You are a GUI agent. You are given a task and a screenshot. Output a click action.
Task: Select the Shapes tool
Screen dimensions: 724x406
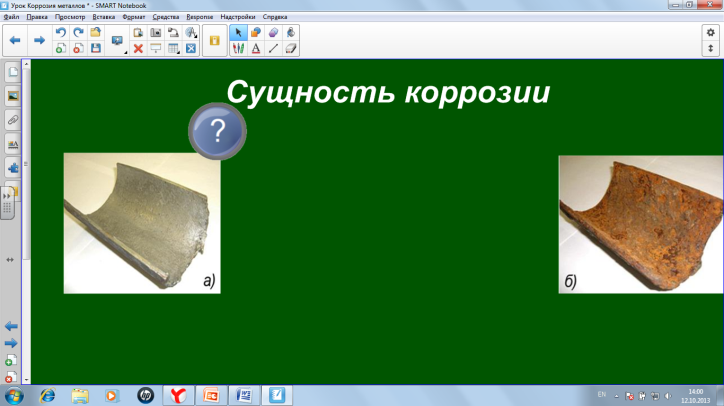tap(256, 32)
